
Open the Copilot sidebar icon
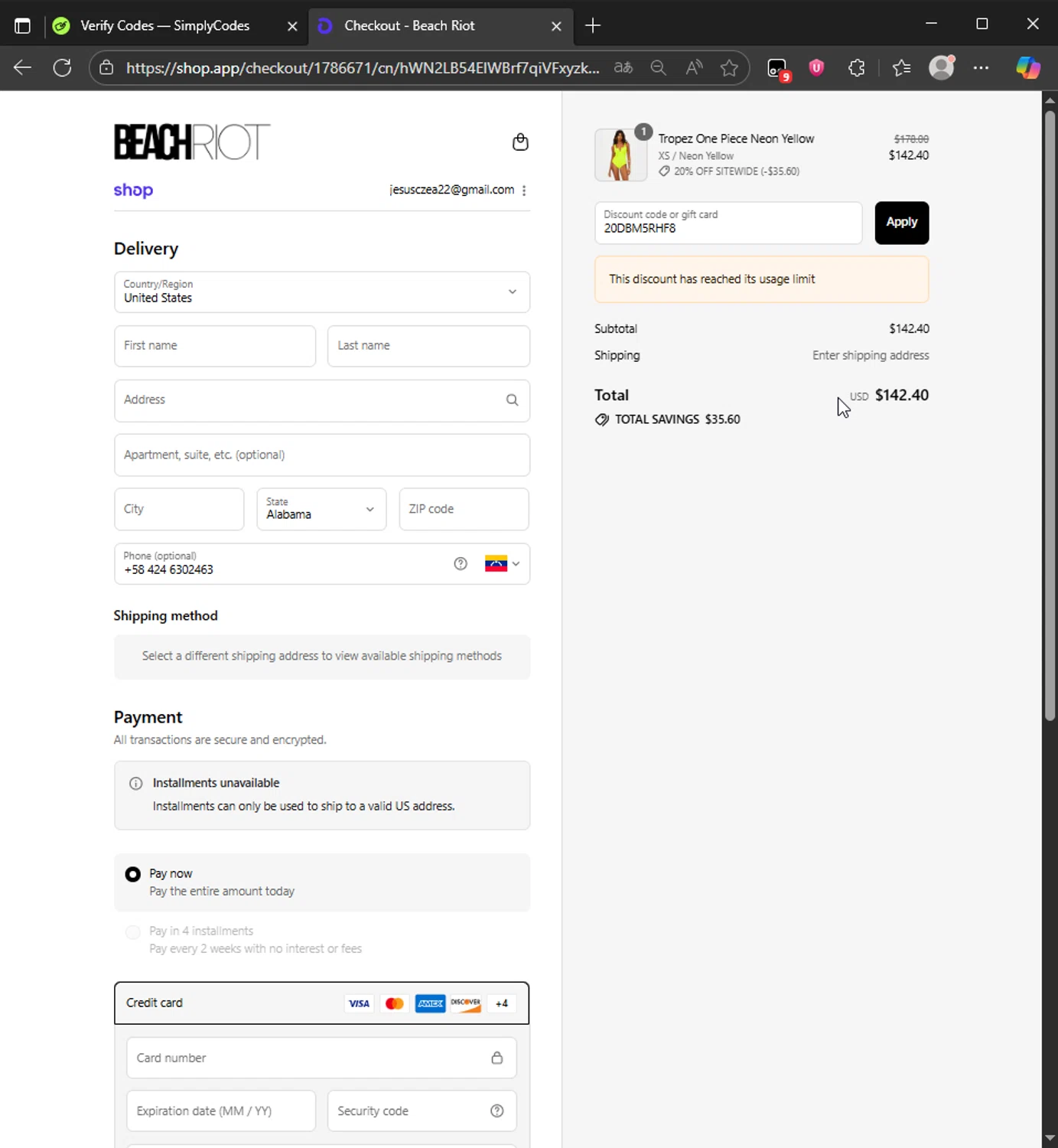pyautogui.click(x=1028, y=68)
